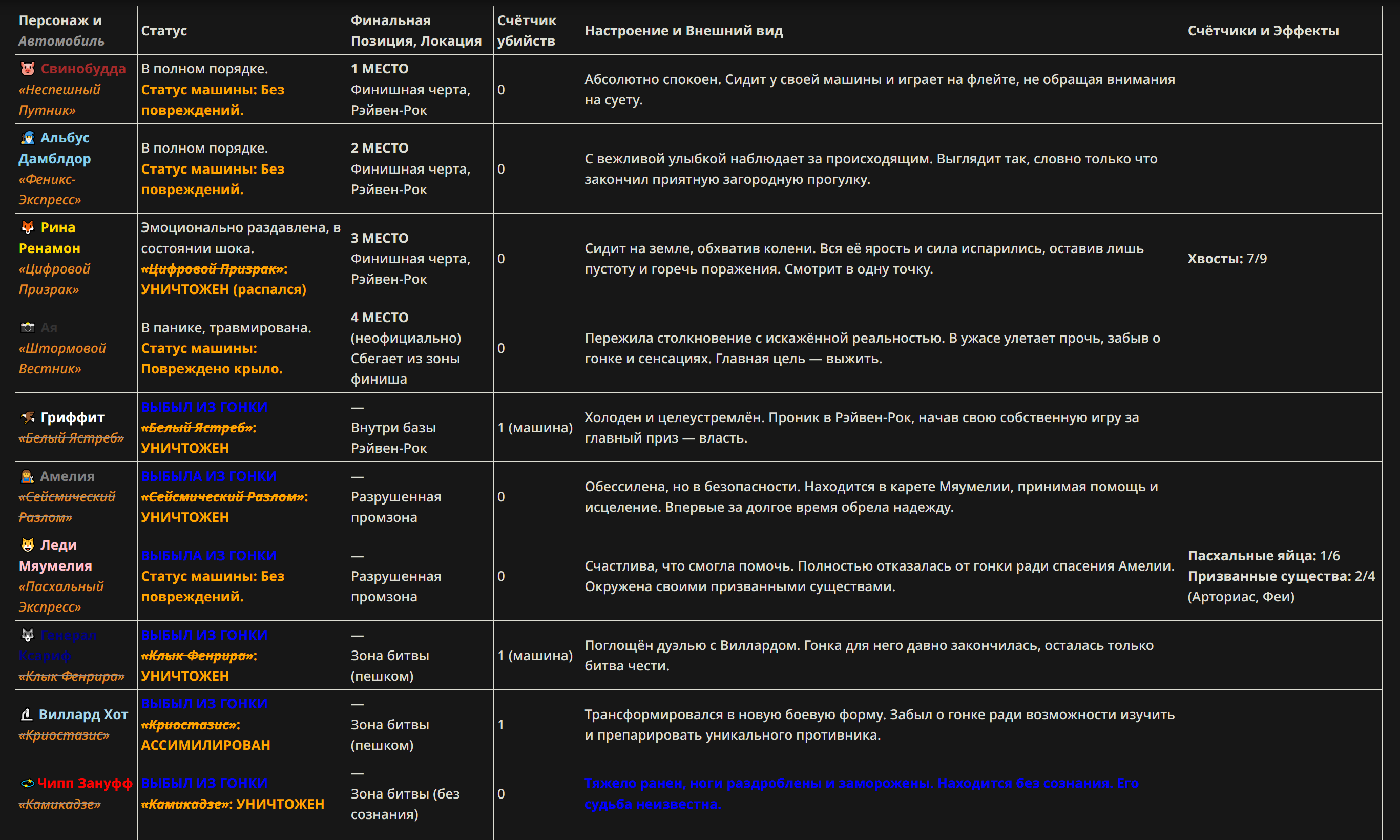
Task: Click the person emoji beside Амелия
Action: pyautogui.click(x=28, y=476)
